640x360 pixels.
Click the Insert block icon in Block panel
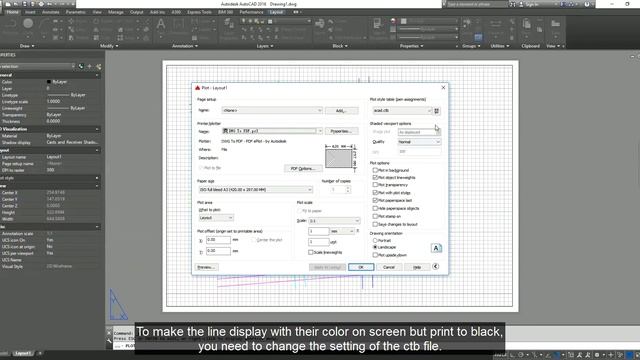click(320, 24)
